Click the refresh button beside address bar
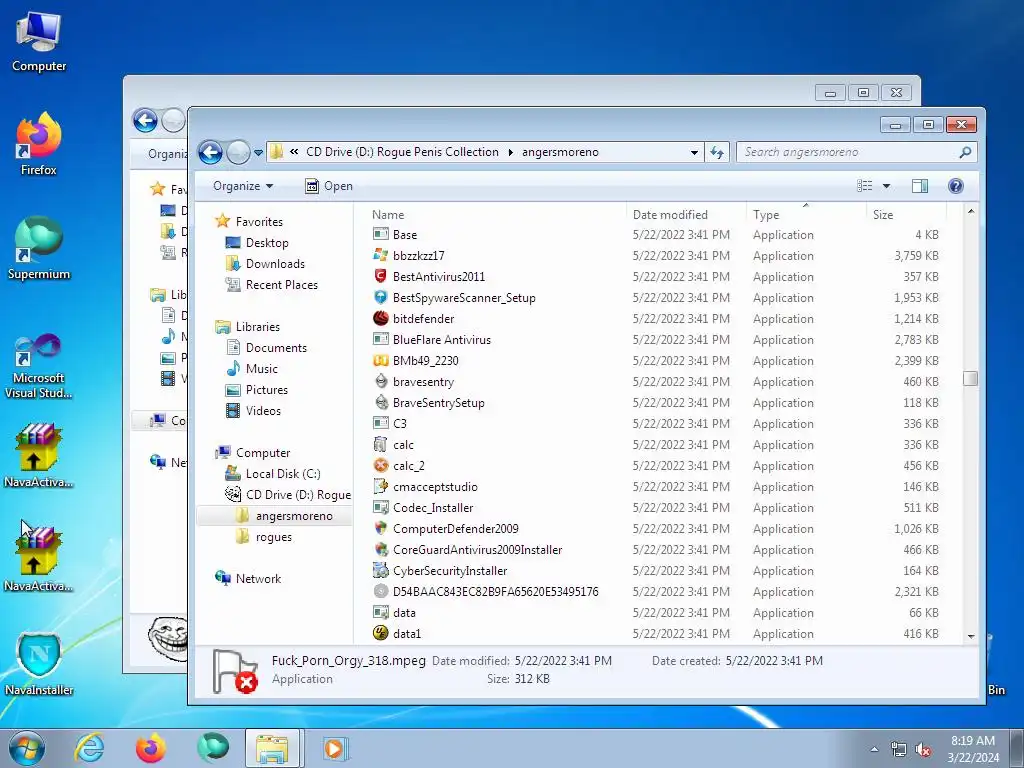This screenshot has height=768, width=1024. coord(718,152)
